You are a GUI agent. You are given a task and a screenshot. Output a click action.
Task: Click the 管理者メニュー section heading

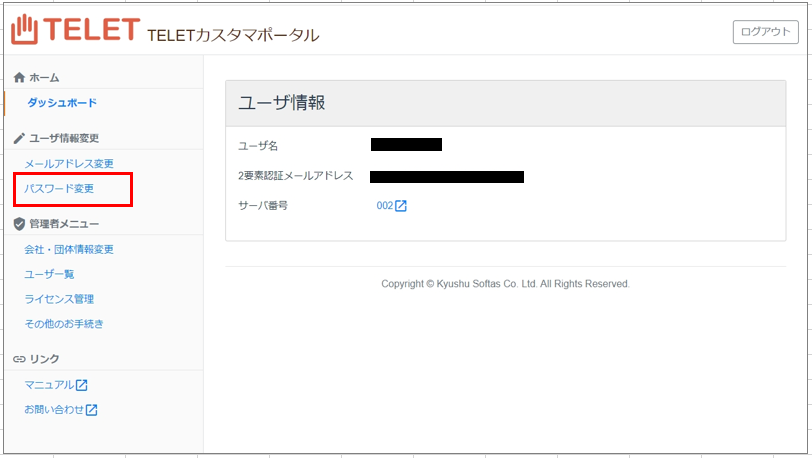pyautogui.click(x=64, y=224)
